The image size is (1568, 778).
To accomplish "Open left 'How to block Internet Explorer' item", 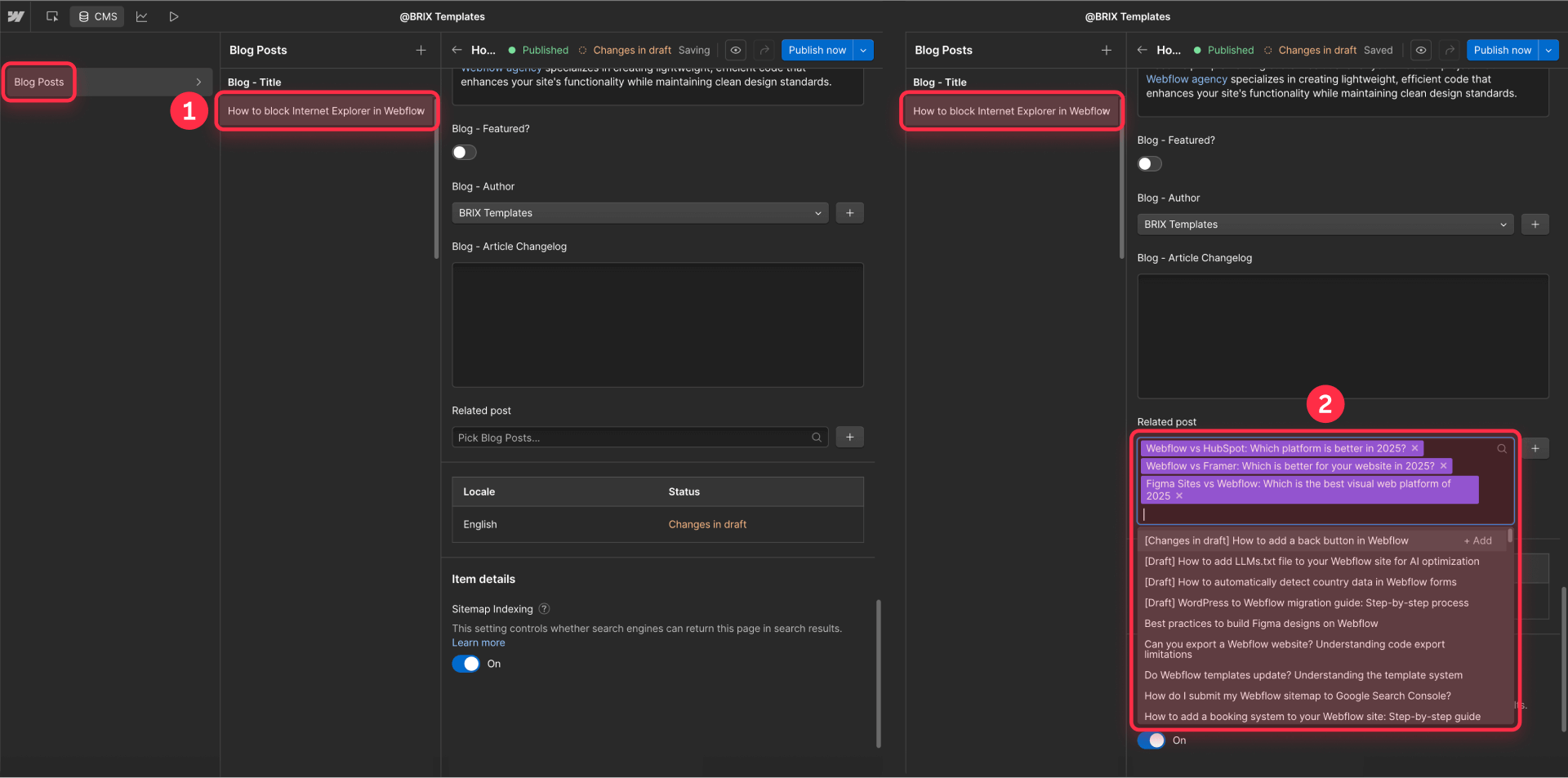I will coord(326,111).
